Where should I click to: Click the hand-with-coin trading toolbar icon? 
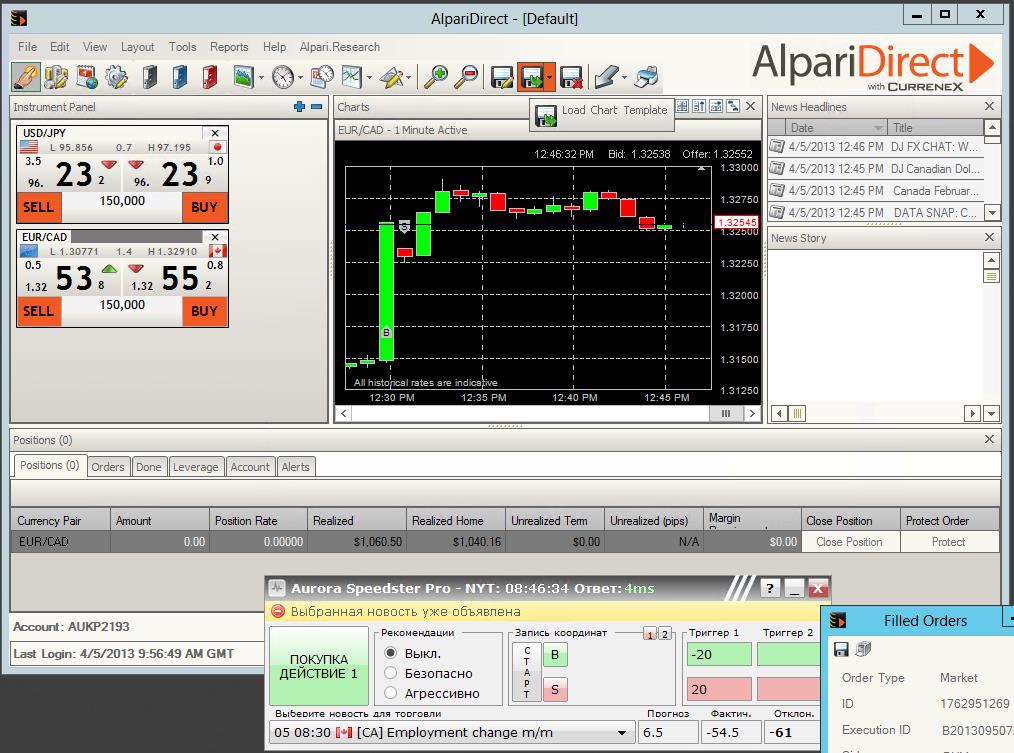point(26,77)
